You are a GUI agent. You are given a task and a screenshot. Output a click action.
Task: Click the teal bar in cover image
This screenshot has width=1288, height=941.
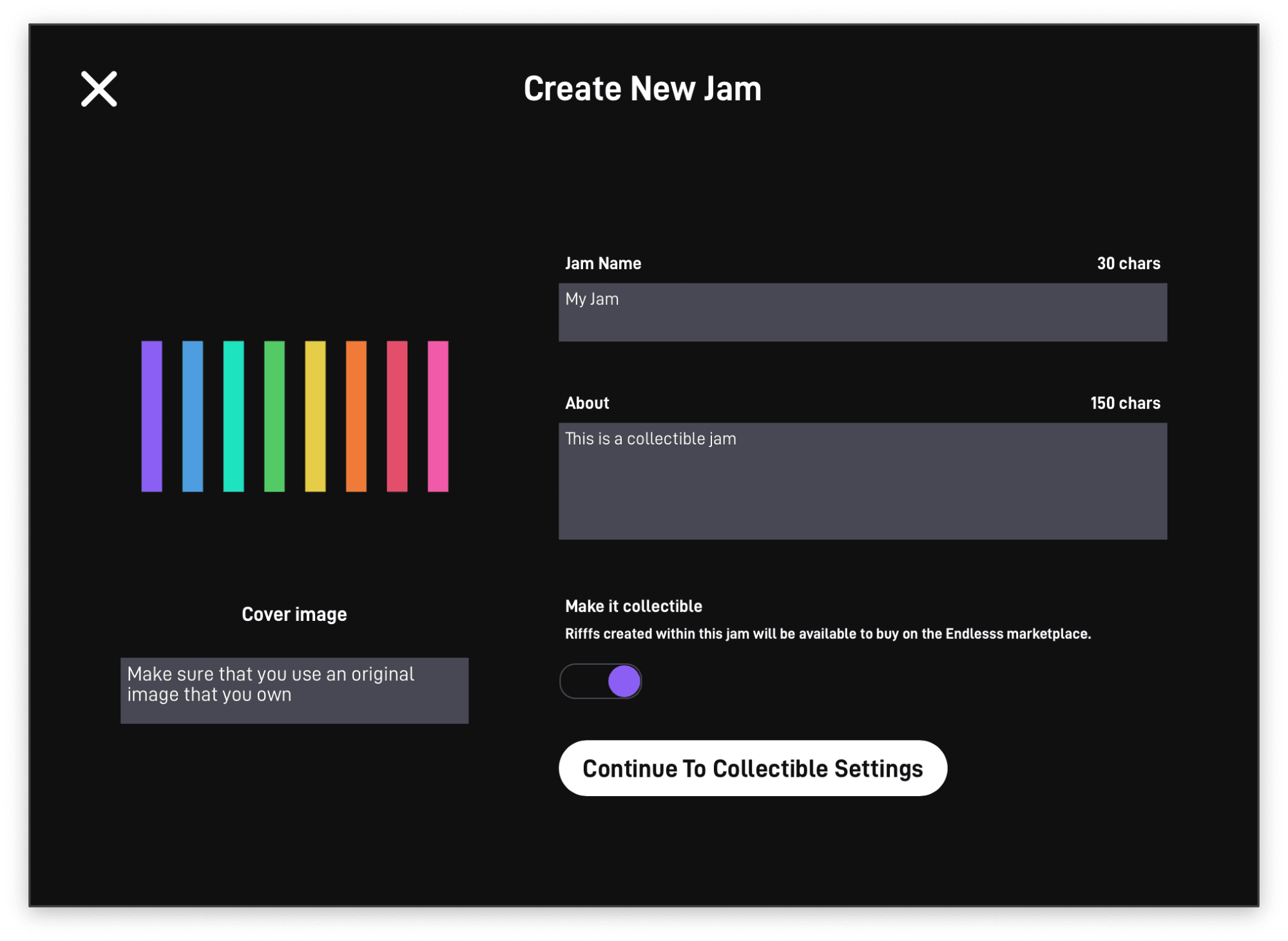coord(234,417)
